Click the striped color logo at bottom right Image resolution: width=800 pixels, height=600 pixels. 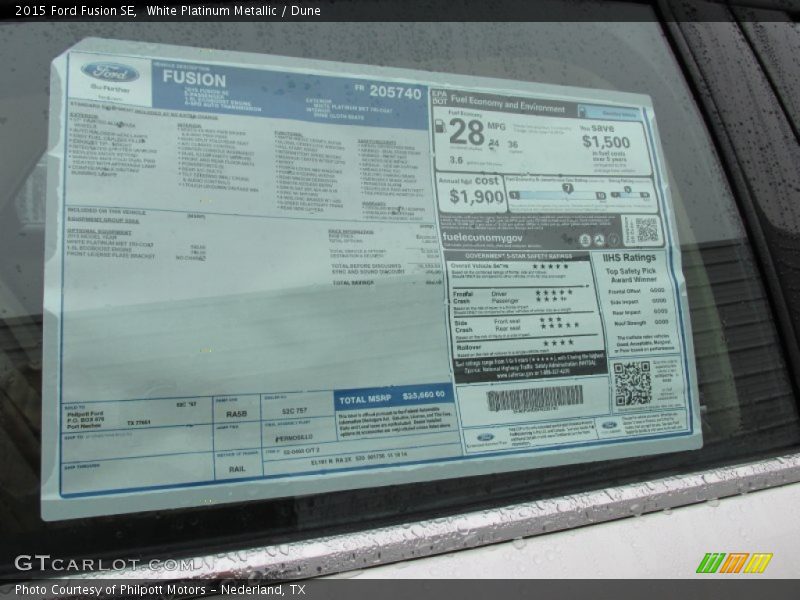[734, 563]
